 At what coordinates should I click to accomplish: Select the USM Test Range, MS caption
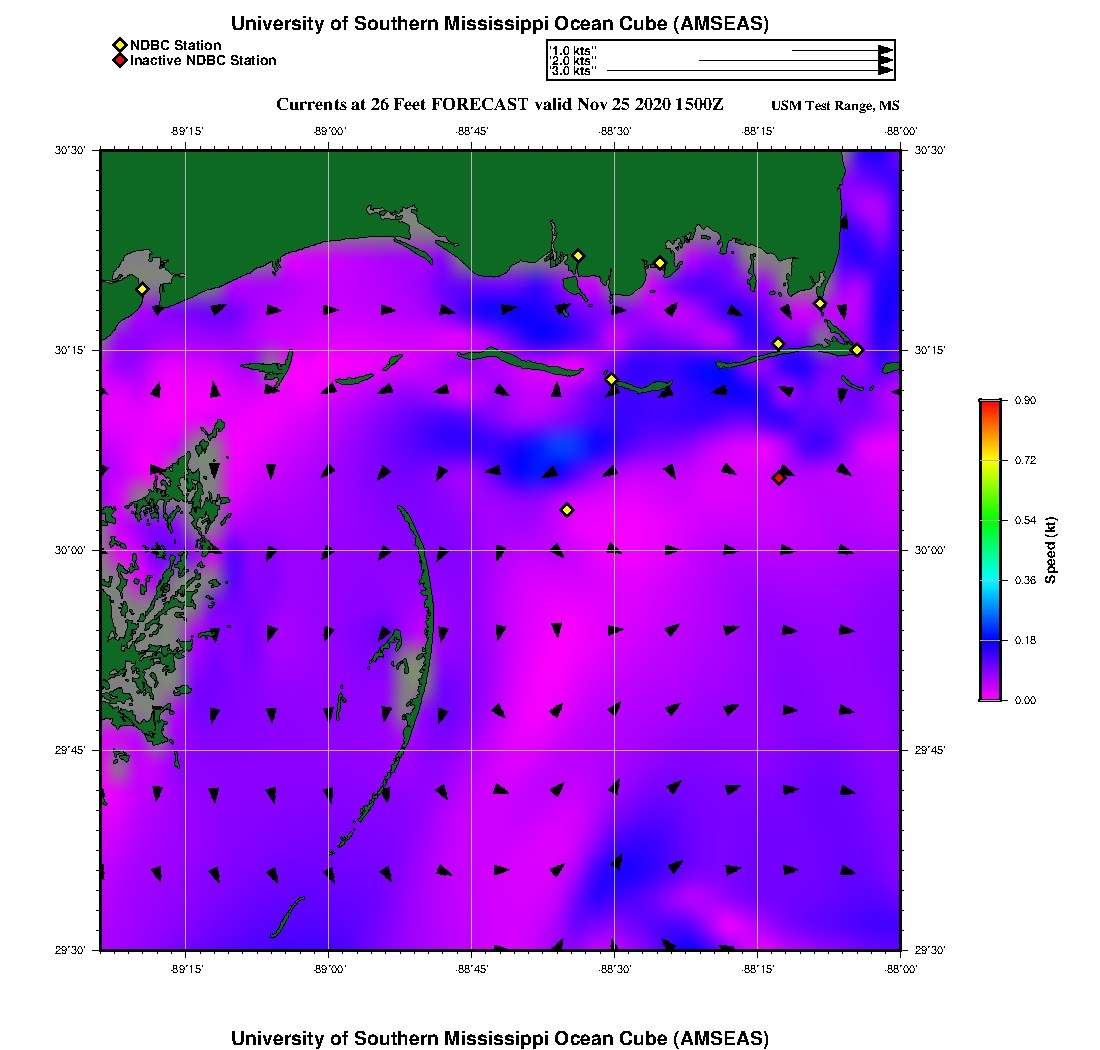[835, 106]
